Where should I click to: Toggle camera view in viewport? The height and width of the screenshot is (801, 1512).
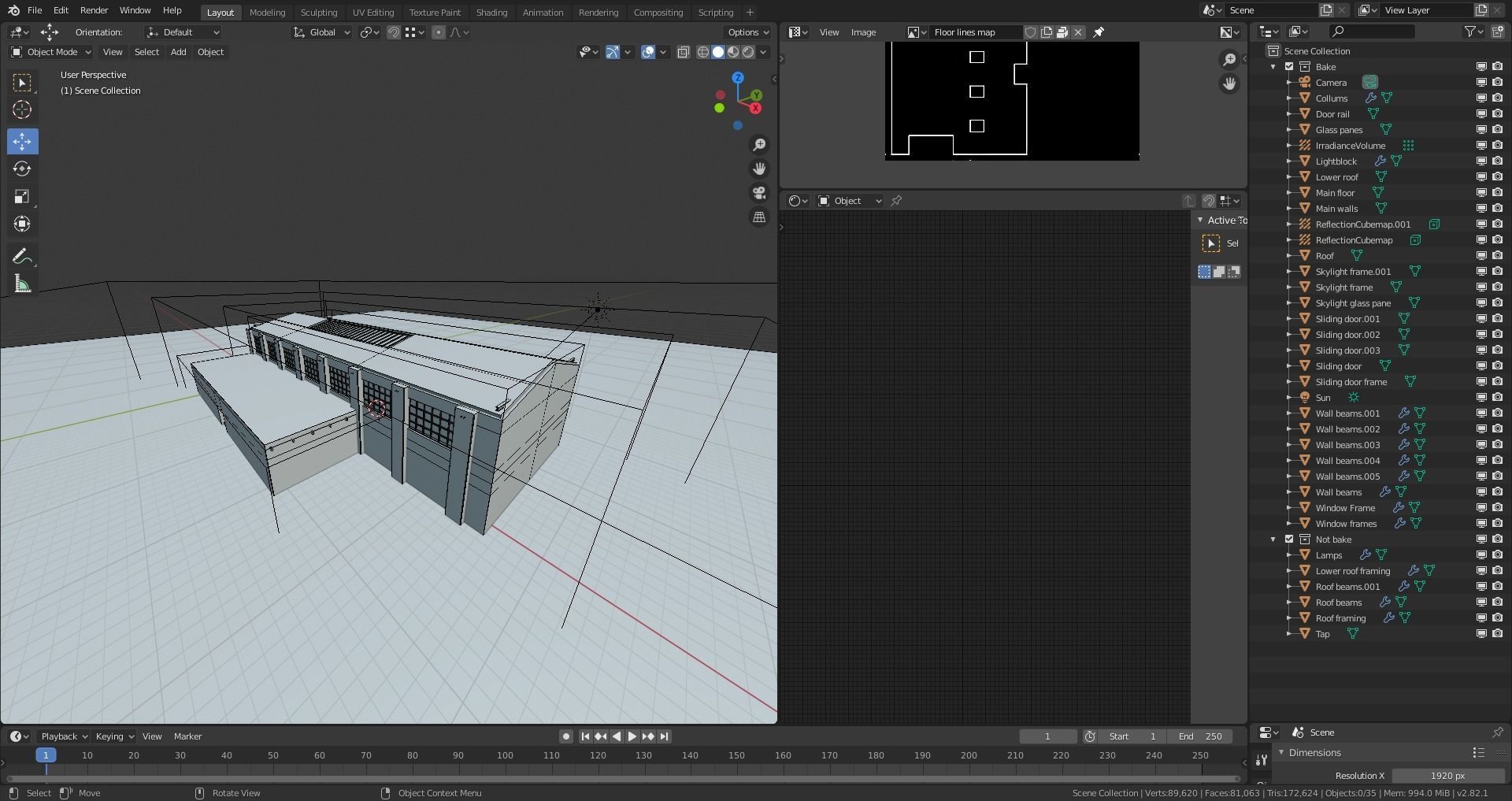coord(759,193)
